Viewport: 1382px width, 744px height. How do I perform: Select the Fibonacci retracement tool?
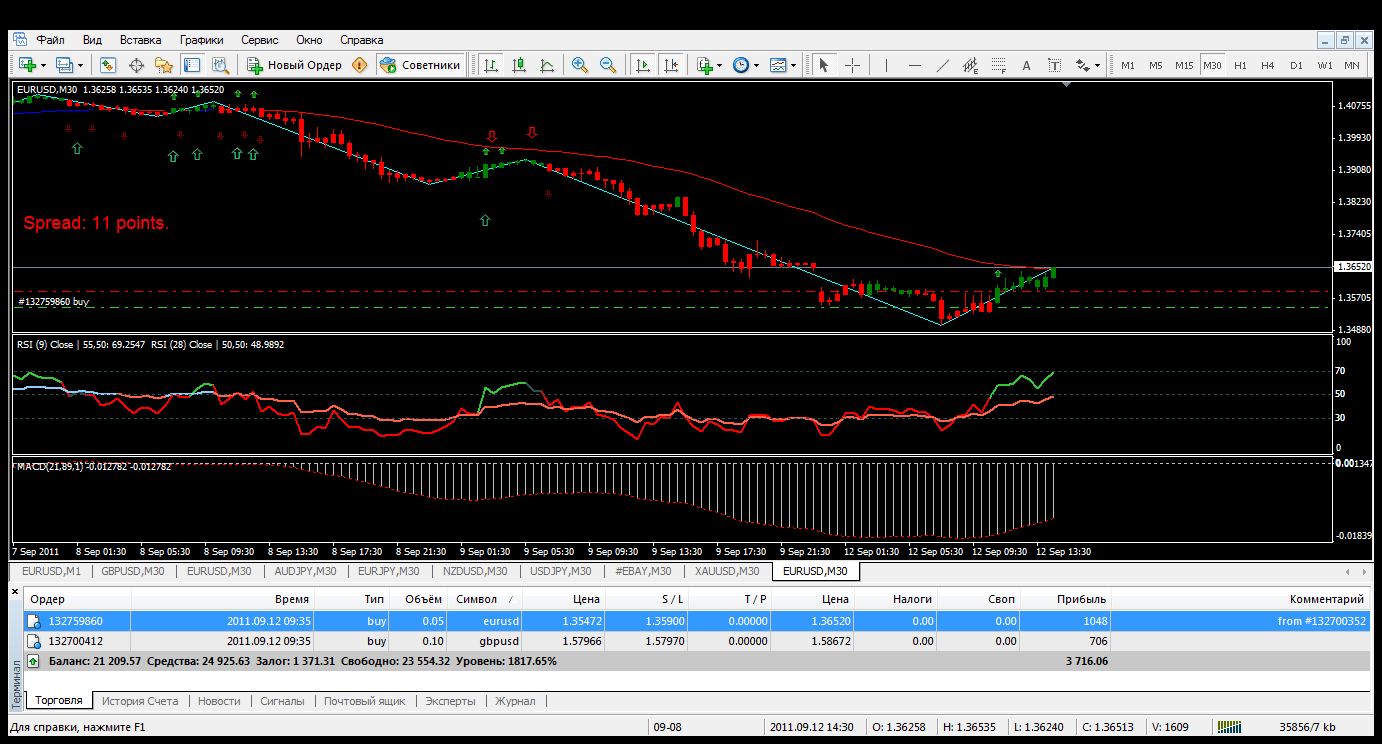point(997,65)
